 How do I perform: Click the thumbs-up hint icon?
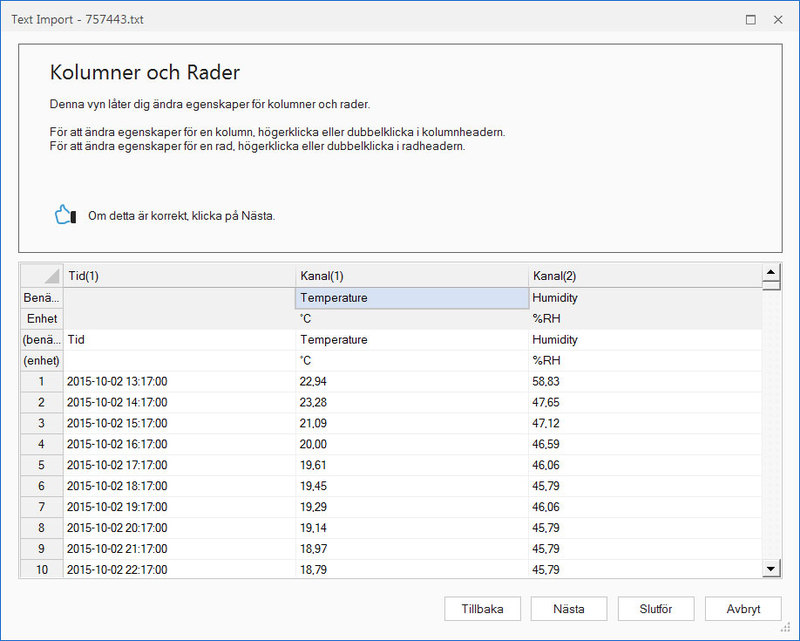[x=65, y=215]
